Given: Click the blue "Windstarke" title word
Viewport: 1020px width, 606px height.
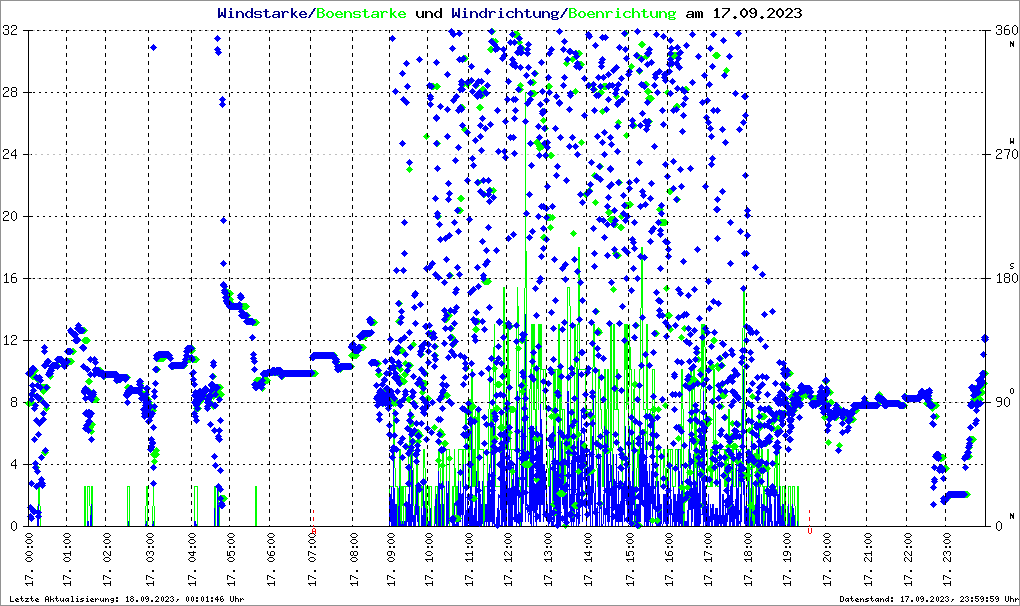Looking at the screenshot, I should point(262,13).
